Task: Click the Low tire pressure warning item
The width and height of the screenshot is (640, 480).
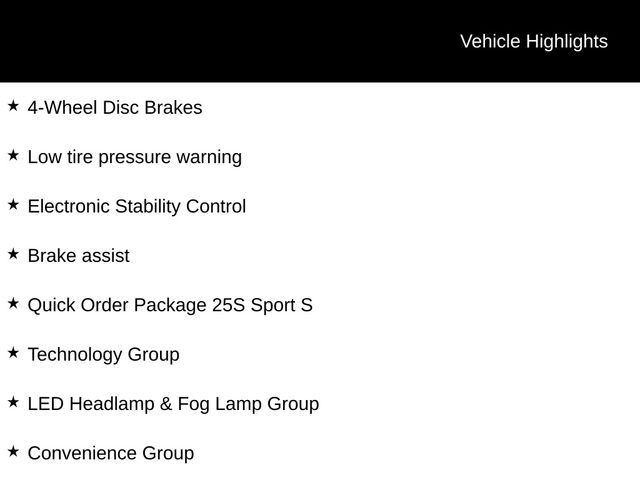Action: click(x=135, y=158)
